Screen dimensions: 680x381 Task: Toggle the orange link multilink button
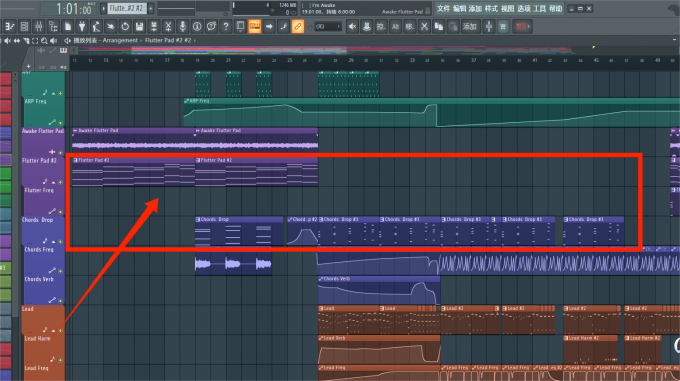click(298, 26)
